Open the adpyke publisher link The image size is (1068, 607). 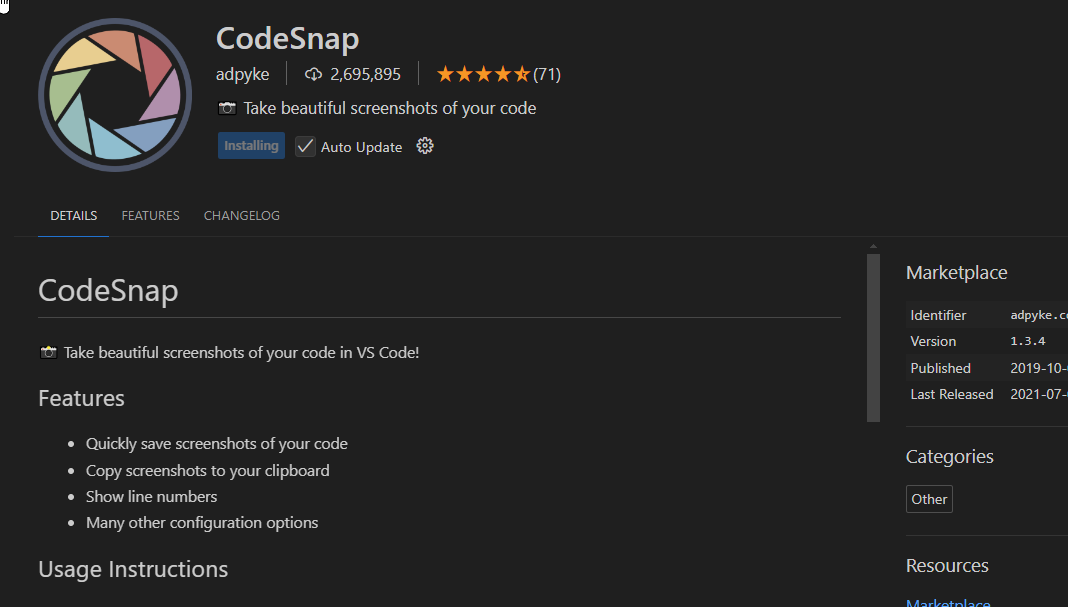tap(242, 74)
